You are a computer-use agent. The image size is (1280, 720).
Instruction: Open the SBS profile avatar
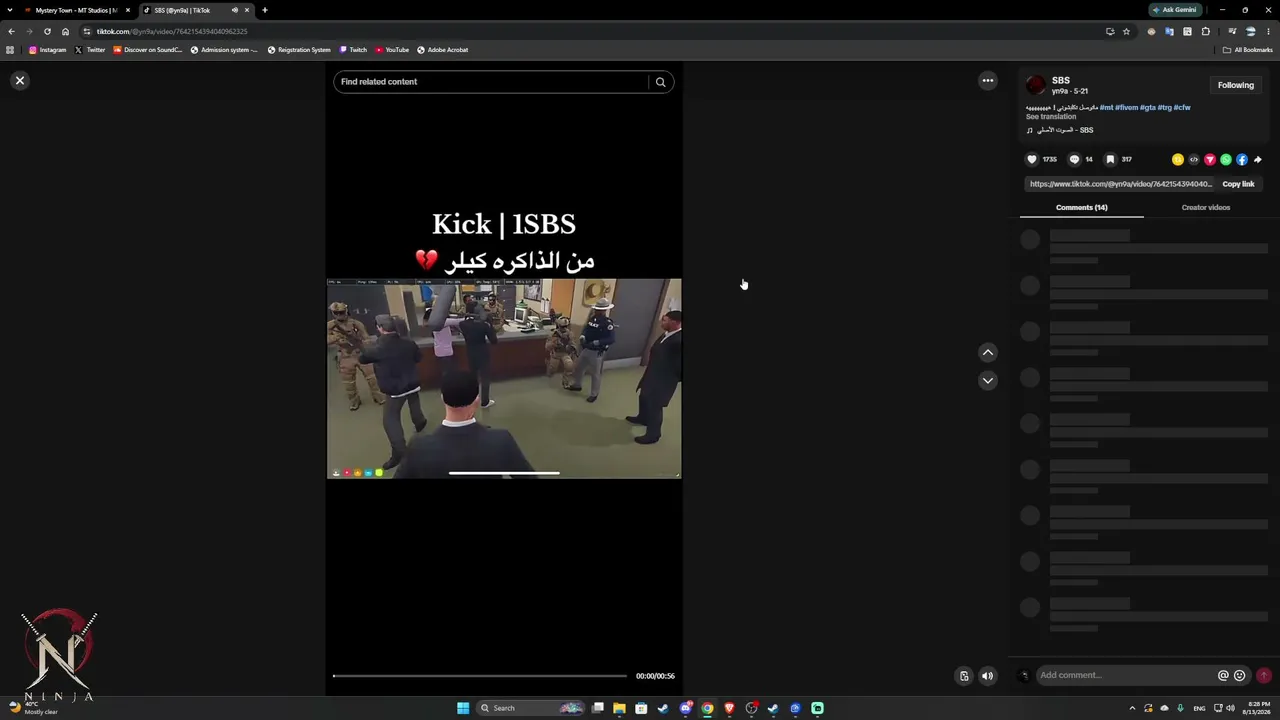click(x=1036, y=85)
